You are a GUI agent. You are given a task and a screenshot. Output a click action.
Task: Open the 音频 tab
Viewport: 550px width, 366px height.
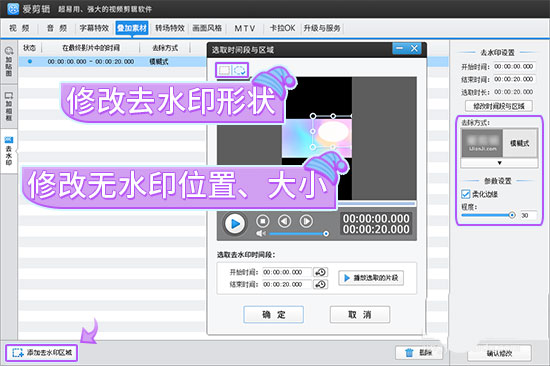click(56, 28)
